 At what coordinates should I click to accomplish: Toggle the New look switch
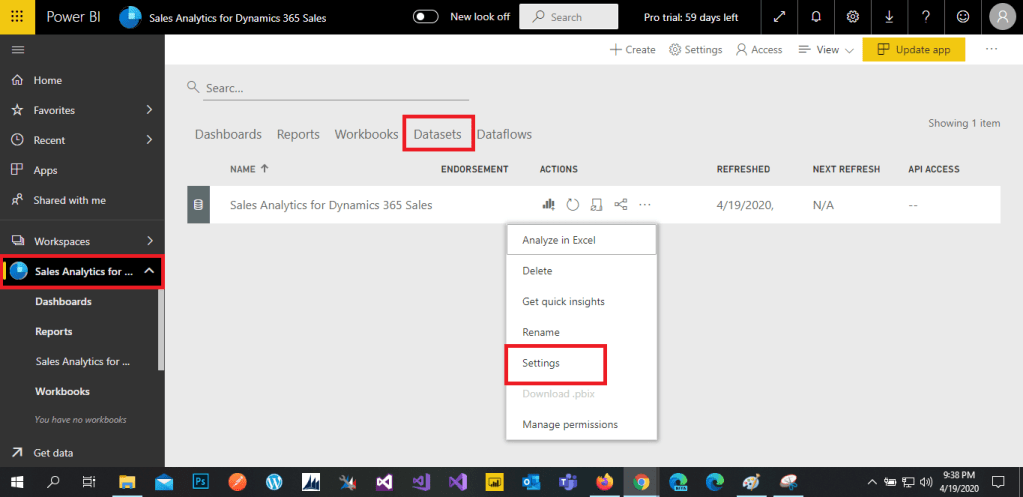pos(426,17)
